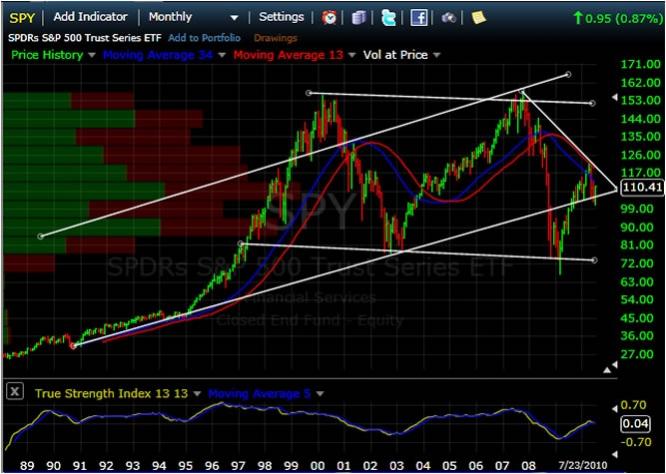Share chart via Twitter icon

tap(388, 17)
